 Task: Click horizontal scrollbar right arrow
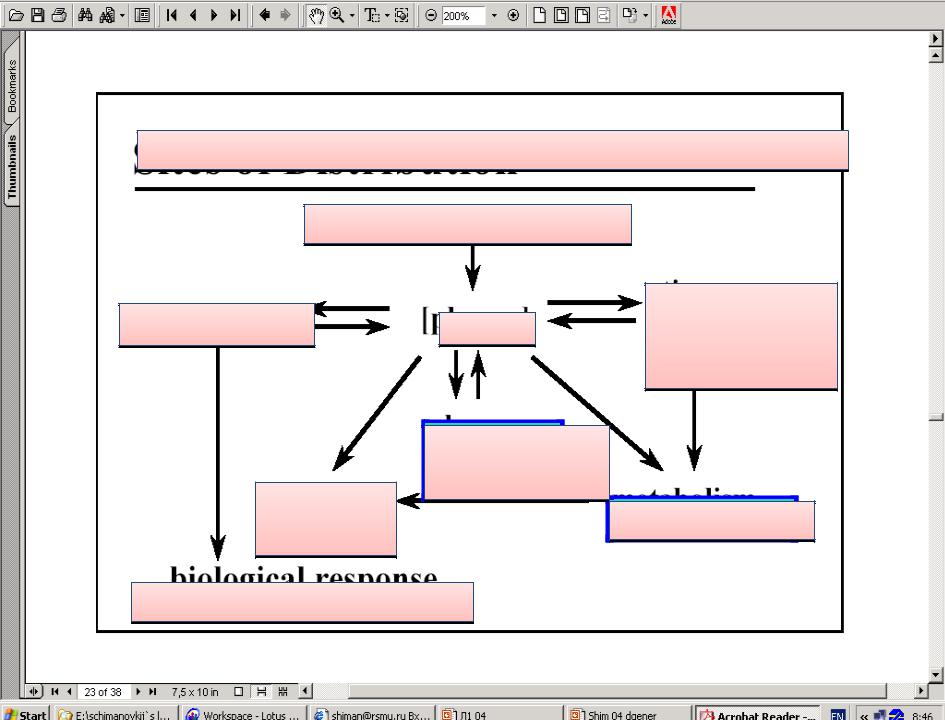point(921,690)
